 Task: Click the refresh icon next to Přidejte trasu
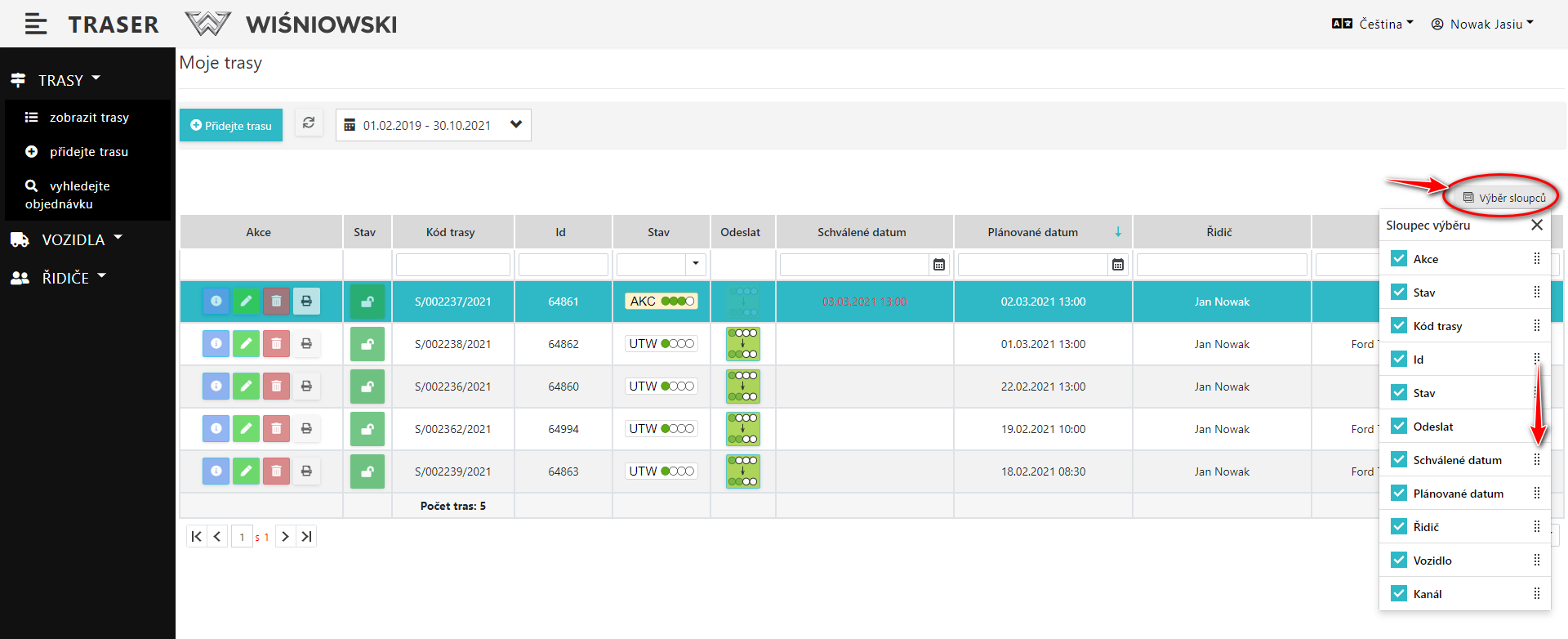[x=309, y=123]
